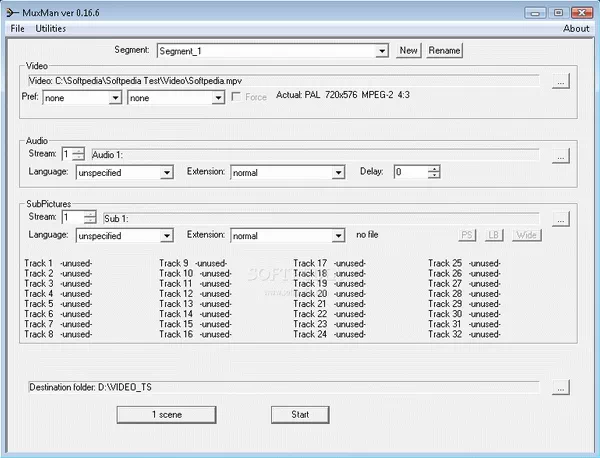
Task: Click the 1 scene button
Action: click(166, 414)
